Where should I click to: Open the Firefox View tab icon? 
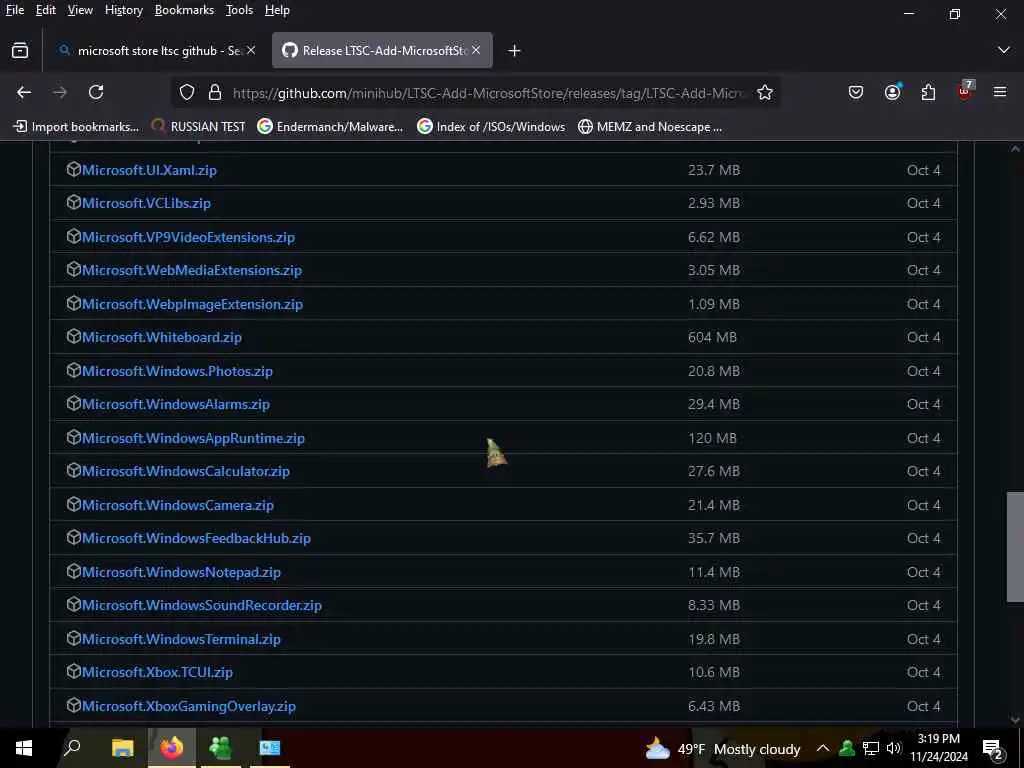[x=20, y=50]
